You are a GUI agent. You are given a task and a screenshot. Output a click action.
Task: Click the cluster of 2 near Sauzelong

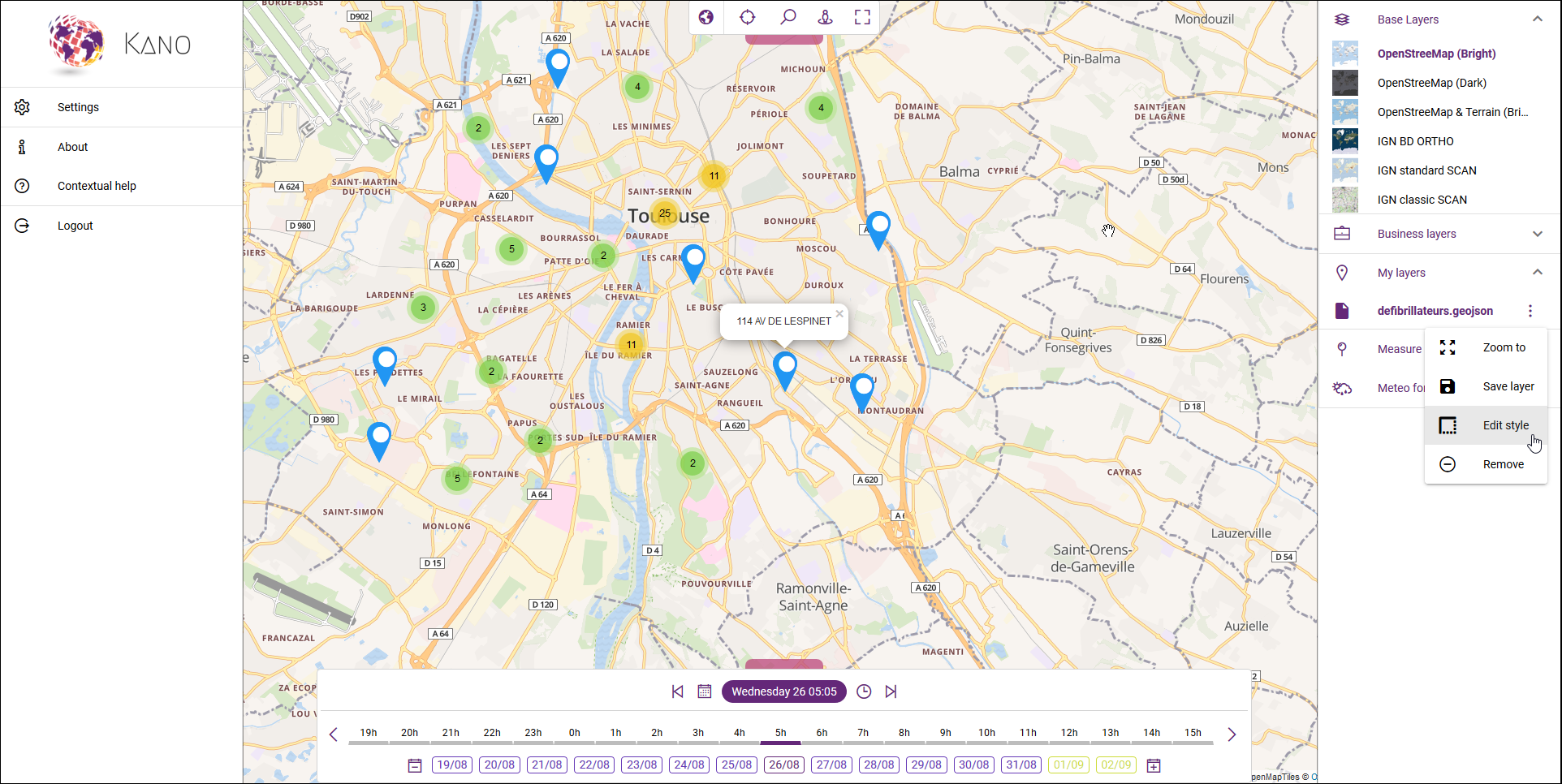pos(693,463)
